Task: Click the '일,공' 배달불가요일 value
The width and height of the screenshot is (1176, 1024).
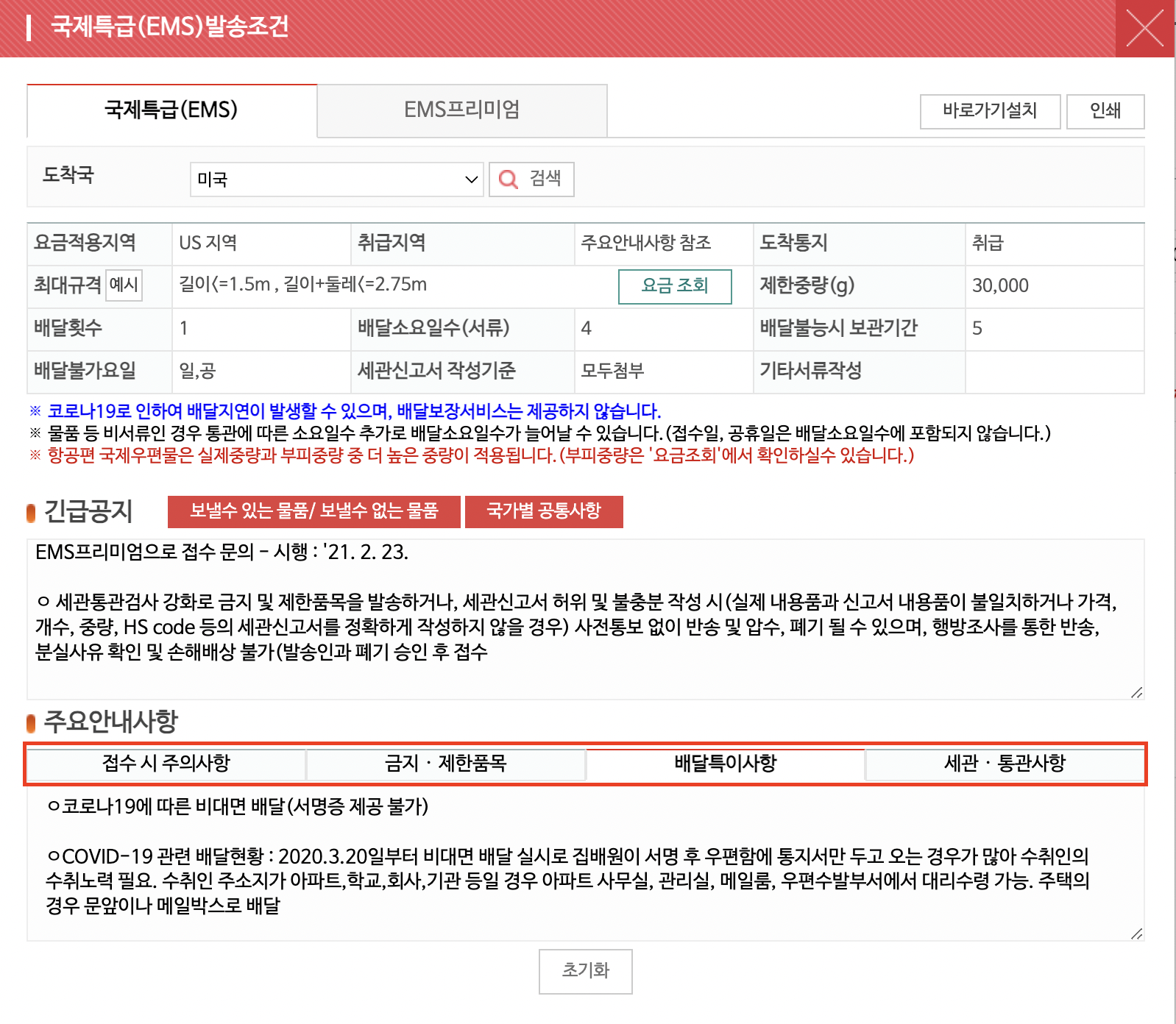Action: pyautogui.click(x=197, y=371)
